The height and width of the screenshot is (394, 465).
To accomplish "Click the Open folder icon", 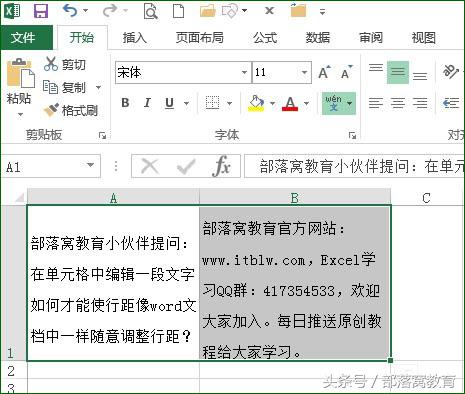I will pyautogui.click(x=208, y=11).
